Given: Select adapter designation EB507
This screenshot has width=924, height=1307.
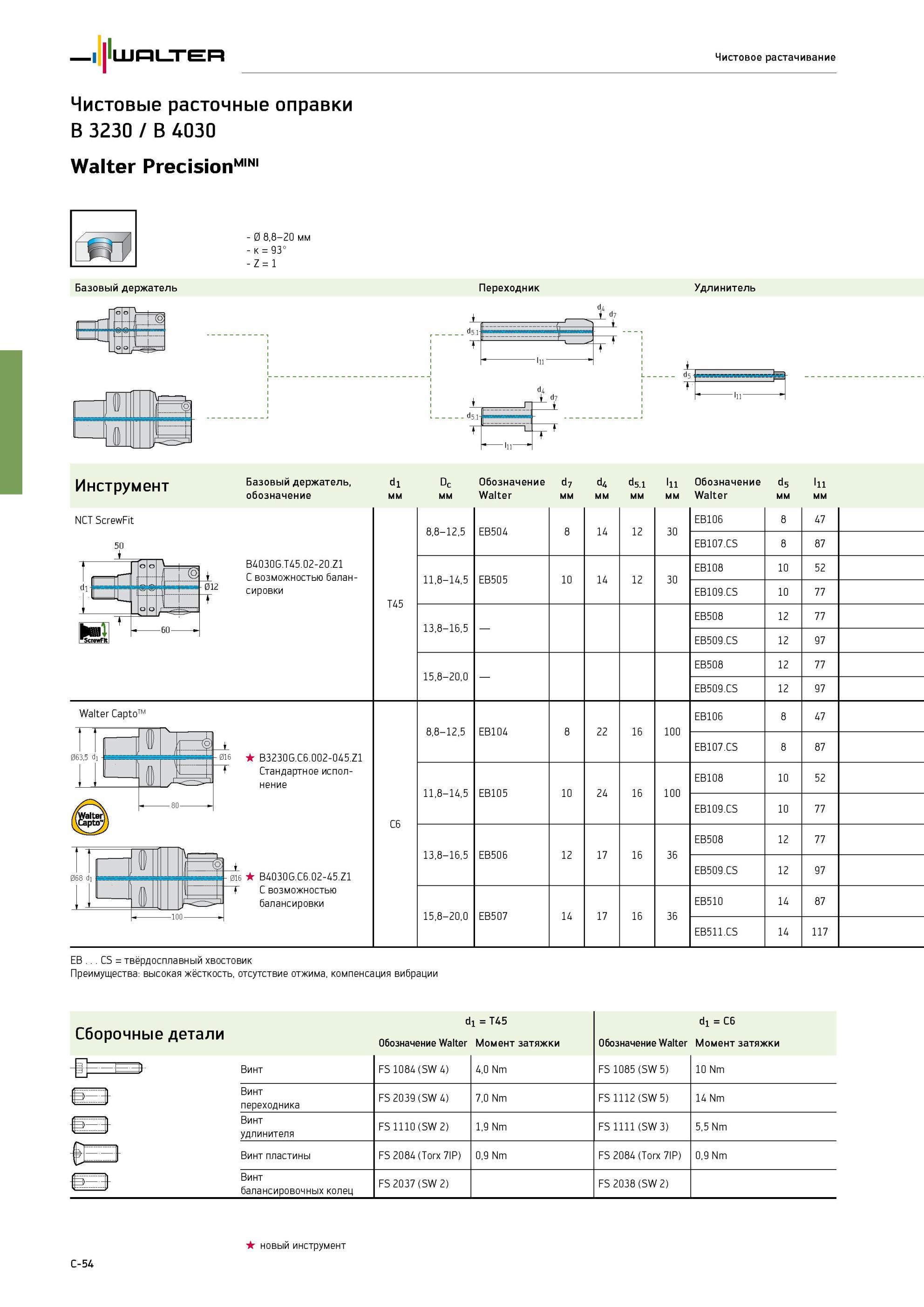Looking at the screenshot, I should pyautogui.click(x=493, y=917).
